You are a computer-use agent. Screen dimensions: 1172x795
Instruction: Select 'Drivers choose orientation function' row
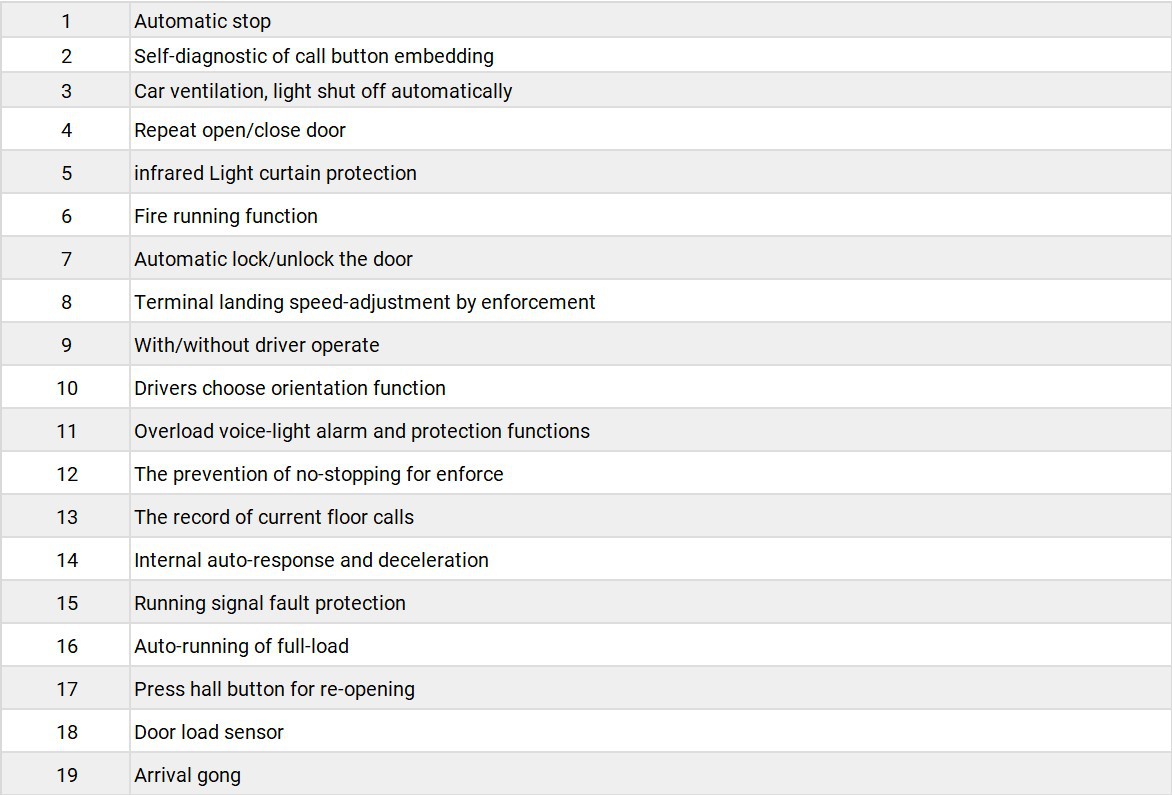tap(290, 388)
